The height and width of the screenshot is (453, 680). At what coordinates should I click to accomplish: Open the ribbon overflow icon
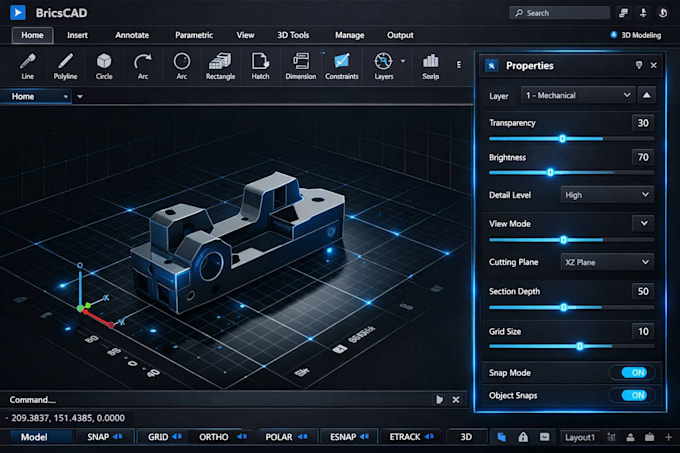pos(459,65)
